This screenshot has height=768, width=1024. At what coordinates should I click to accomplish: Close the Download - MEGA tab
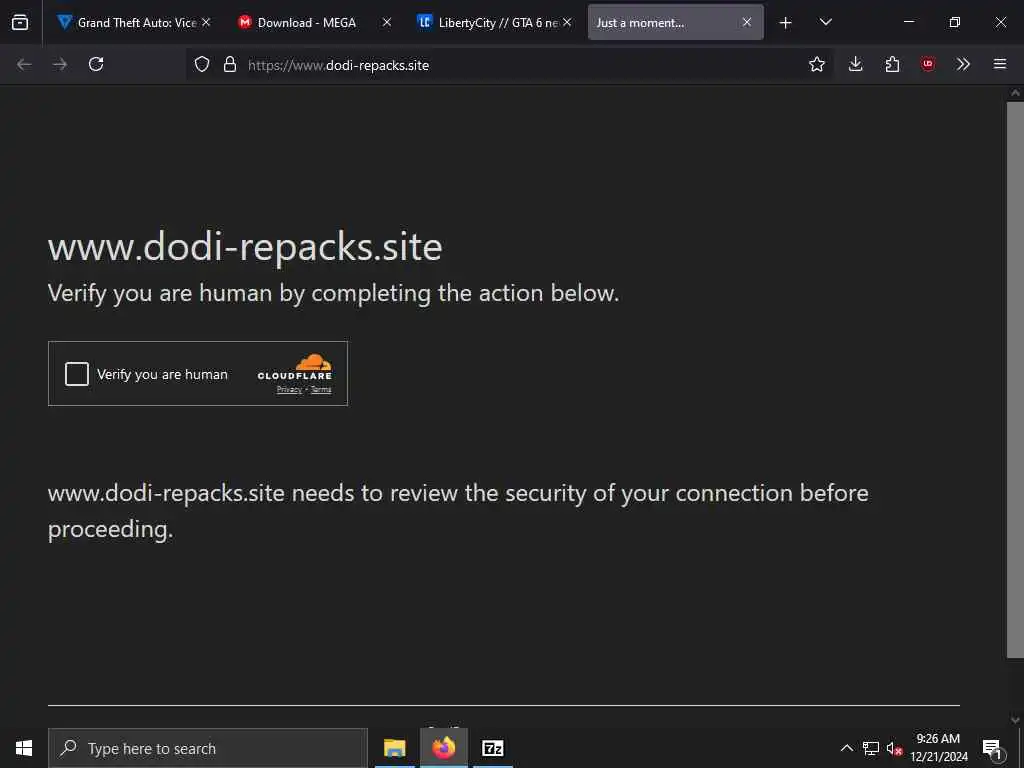(387, 22)
